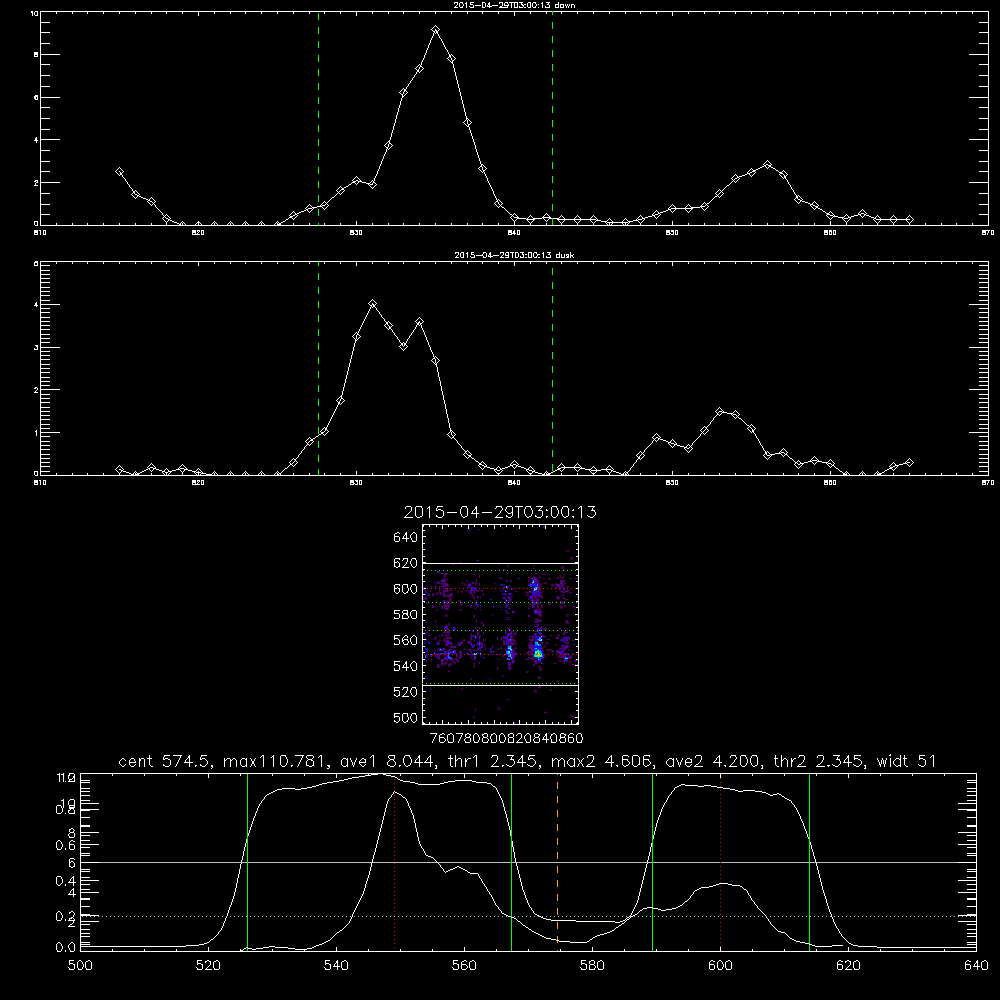The width and height of the screenshot is (1000, 1000).
Task: Click the '600' x-axis label of bottom plot
Action: 721,966
